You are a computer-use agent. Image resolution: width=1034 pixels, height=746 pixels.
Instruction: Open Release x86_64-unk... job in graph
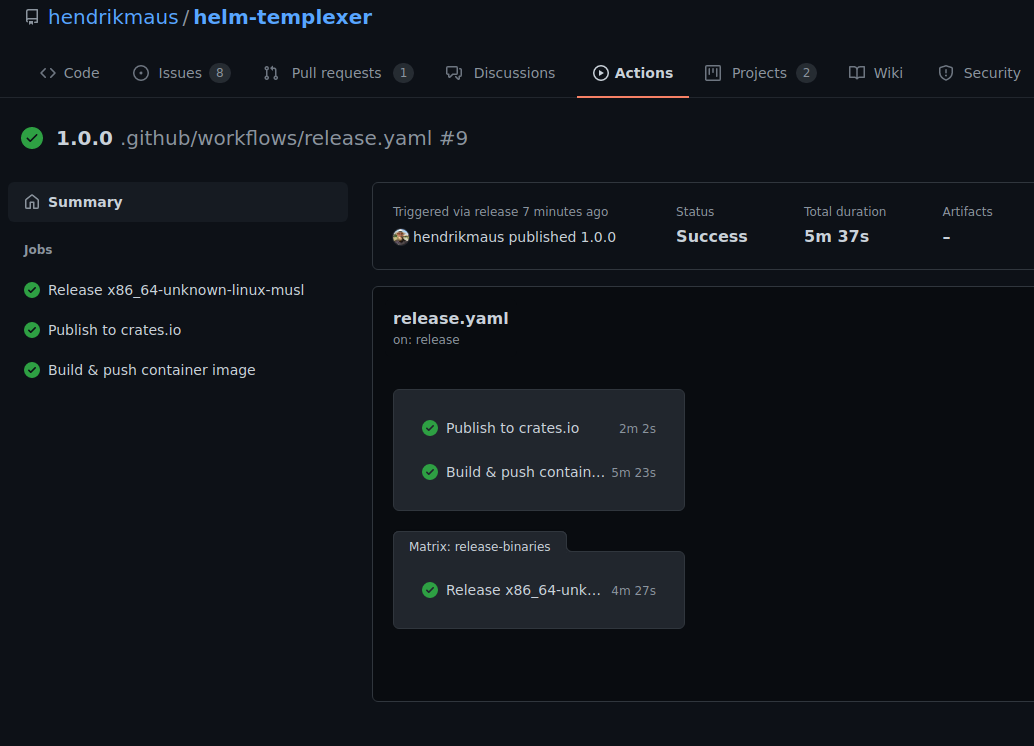click(539, 590)
